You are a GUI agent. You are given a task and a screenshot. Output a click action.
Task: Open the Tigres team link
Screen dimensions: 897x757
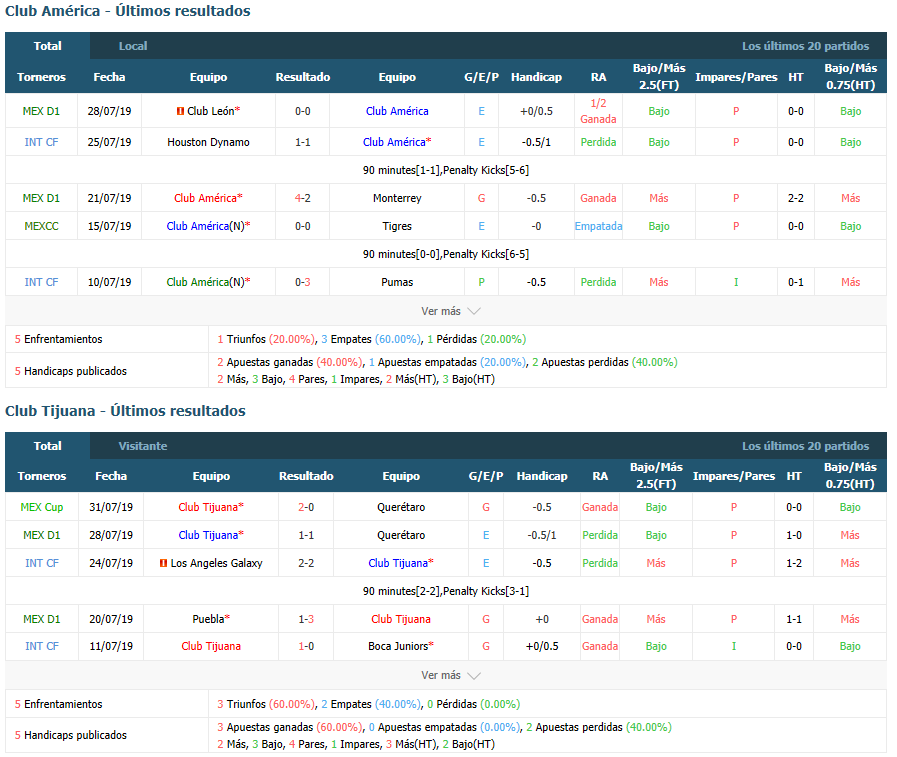397,226
